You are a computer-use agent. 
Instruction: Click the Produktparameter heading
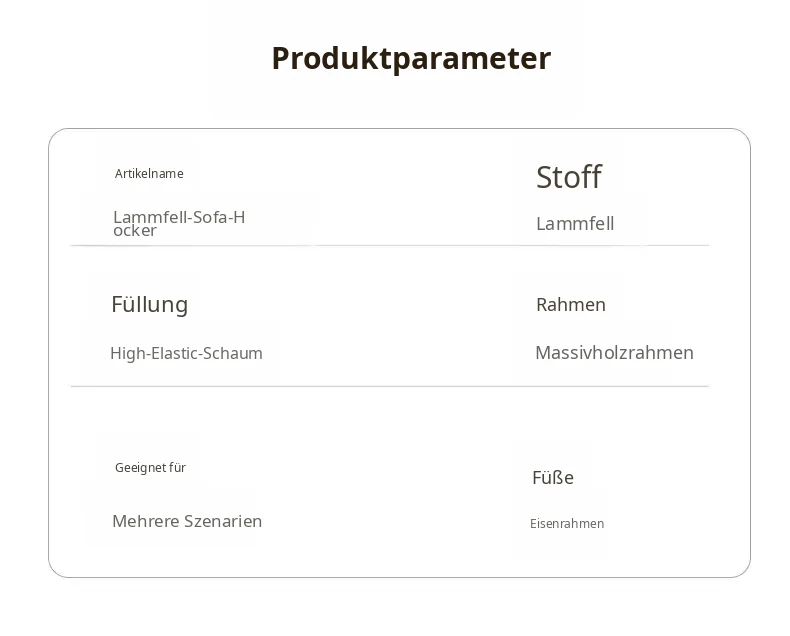coord(411,59)
